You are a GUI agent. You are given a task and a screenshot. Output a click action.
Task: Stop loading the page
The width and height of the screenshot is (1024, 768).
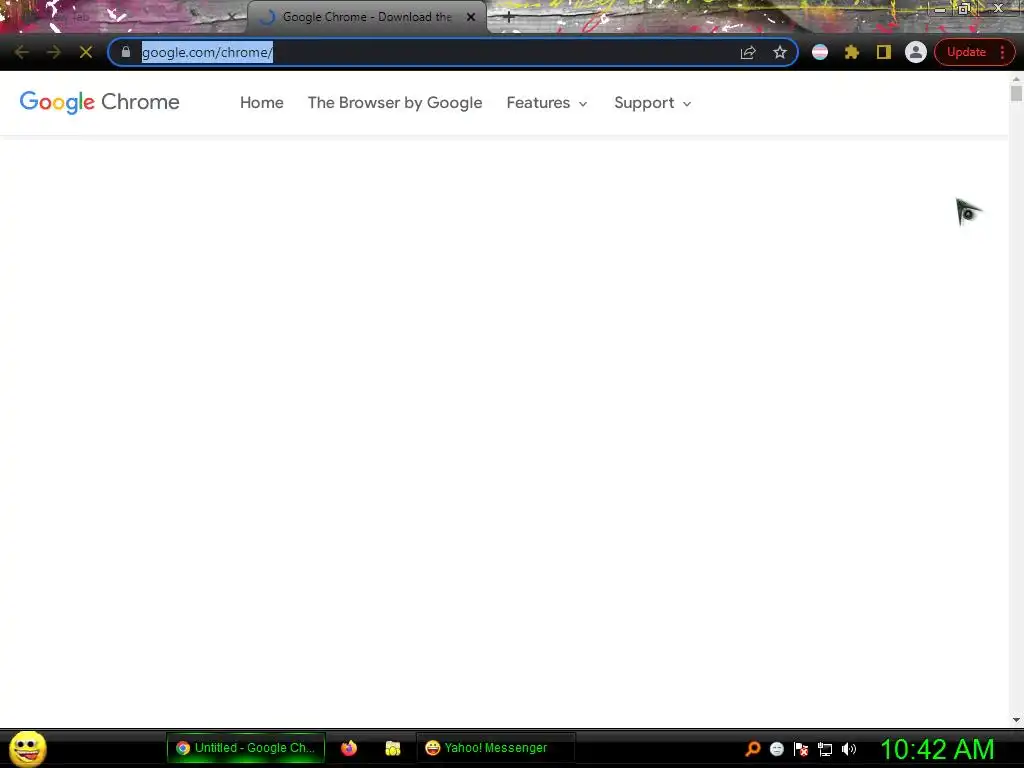click(86, 52)
